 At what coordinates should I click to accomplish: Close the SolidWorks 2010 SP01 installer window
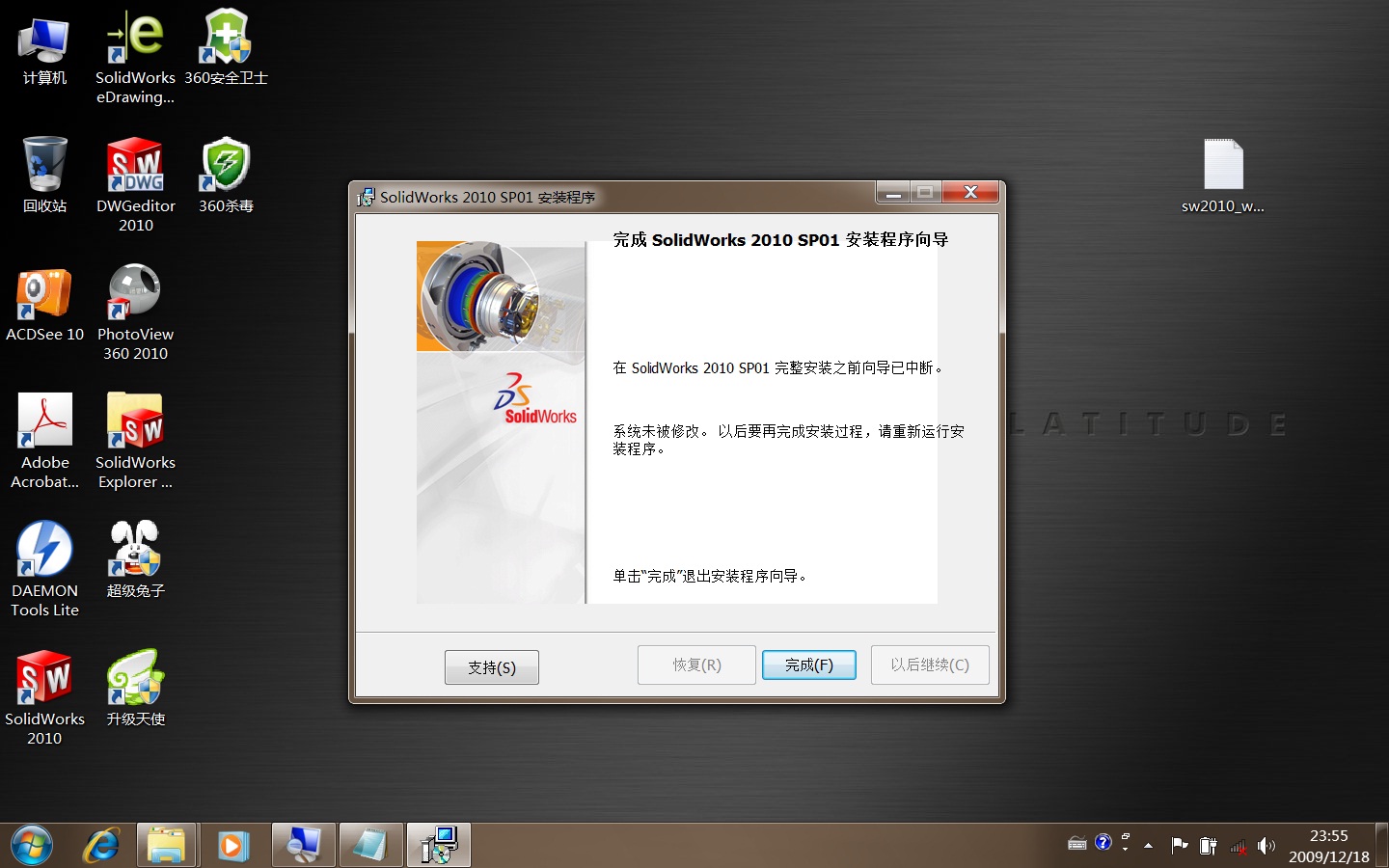[970, 192]
